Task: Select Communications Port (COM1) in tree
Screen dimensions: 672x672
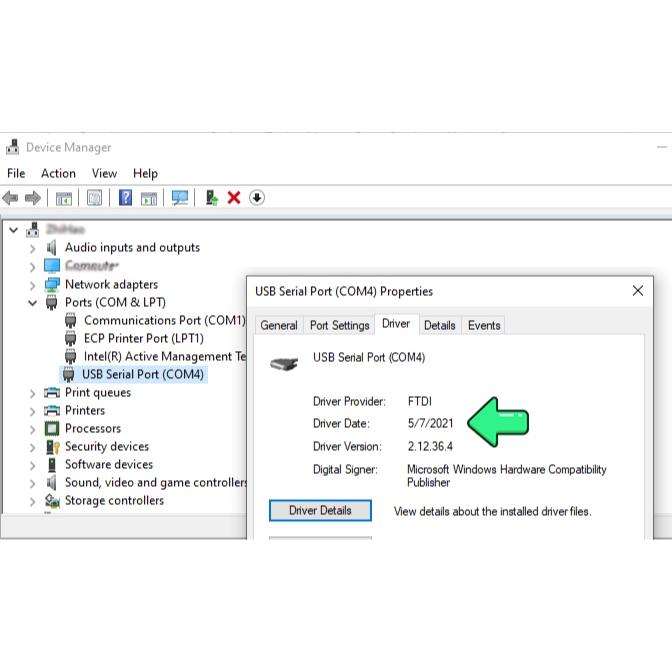Action: [164, 320]
